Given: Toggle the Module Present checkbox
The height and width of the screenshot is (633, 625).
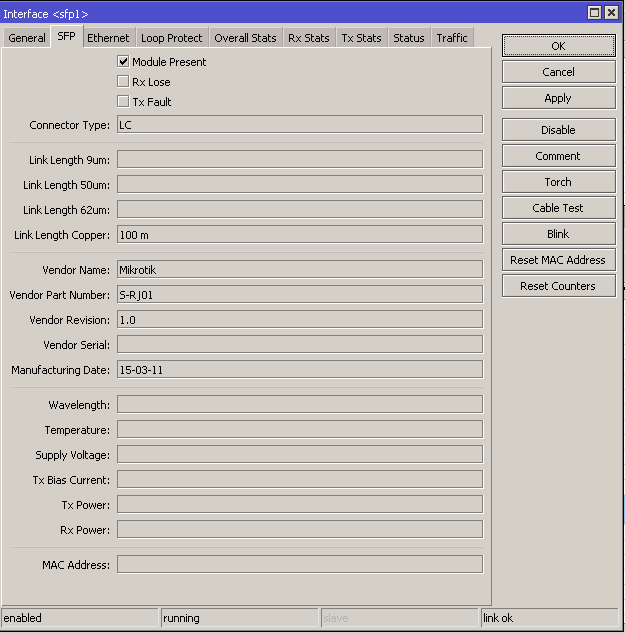Looking at the screenshot, I should coord(124,62).
